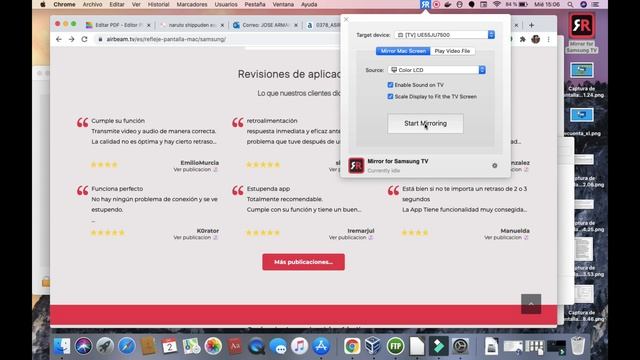The image size is (640, 360).
Task: Open iTunes music icon in the Dock
Action: click(x=299, y=346)
